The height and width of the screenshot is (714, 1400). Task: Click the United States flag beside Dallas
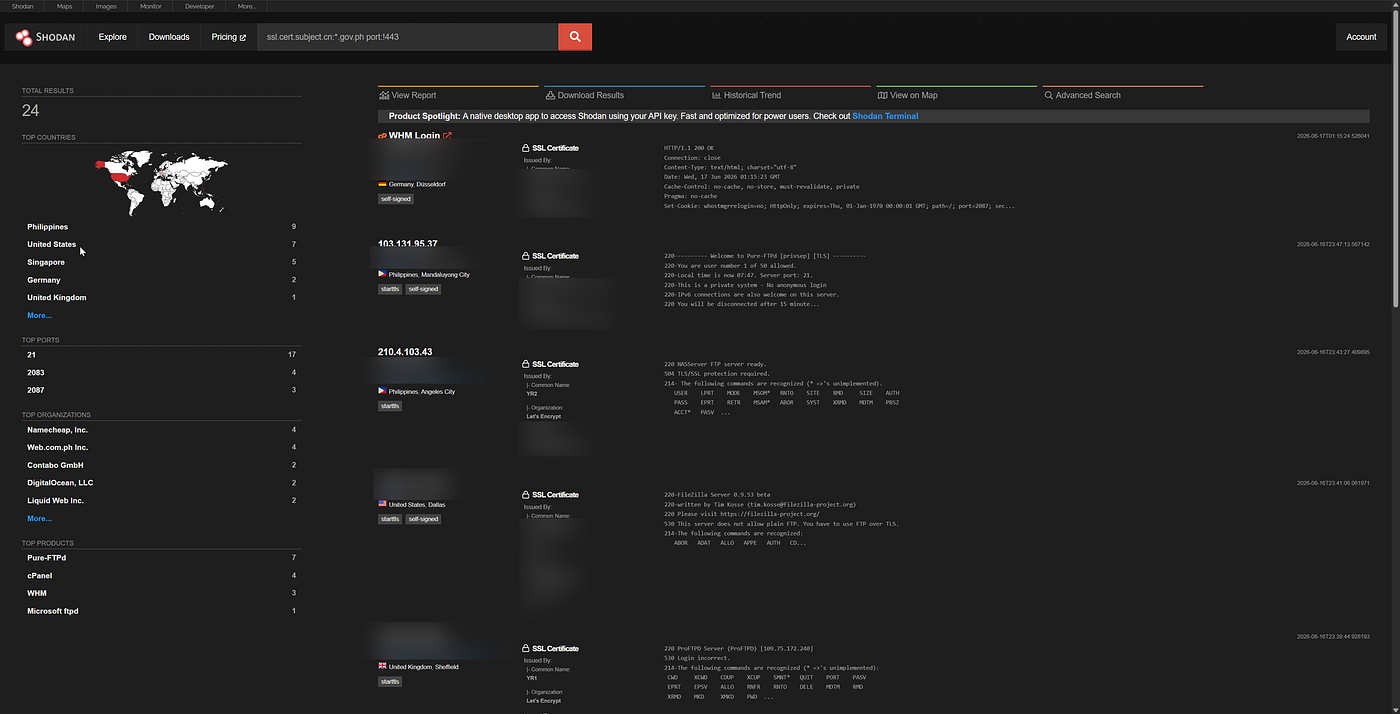coord(382,504)
